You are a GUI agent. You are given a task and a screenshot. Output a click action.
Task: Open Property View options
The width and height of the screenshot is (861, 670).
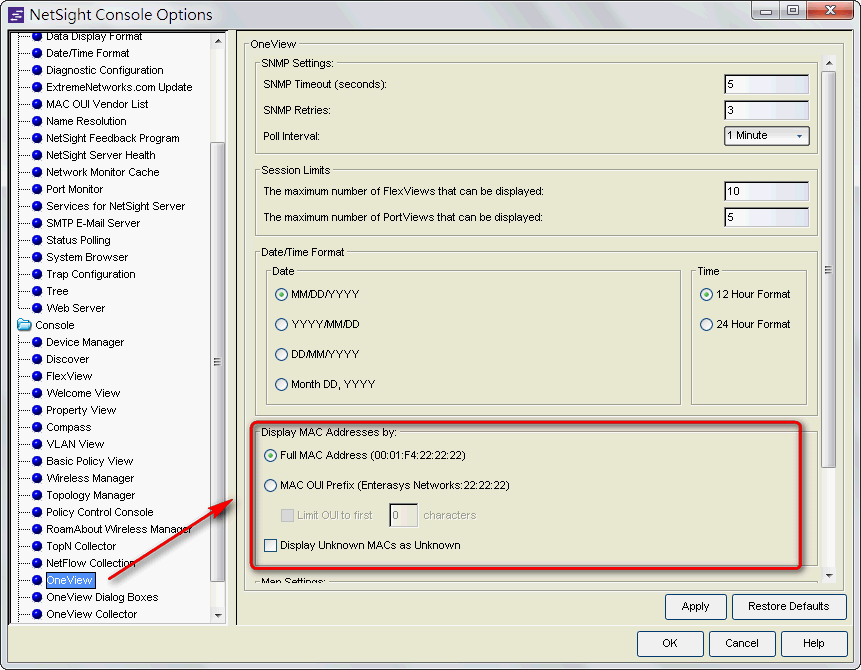[81, 411]
